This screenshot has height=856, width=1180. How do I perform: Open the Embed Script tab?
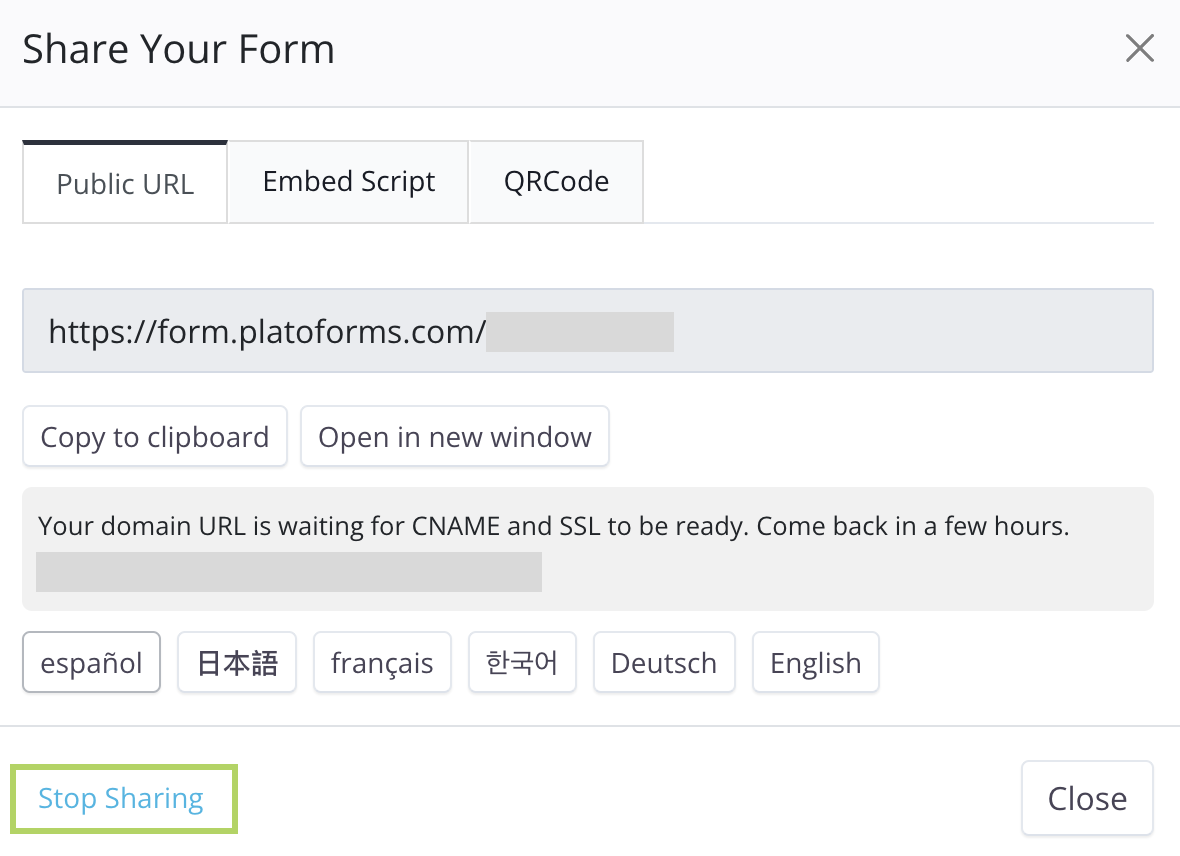tap(348, 182)
